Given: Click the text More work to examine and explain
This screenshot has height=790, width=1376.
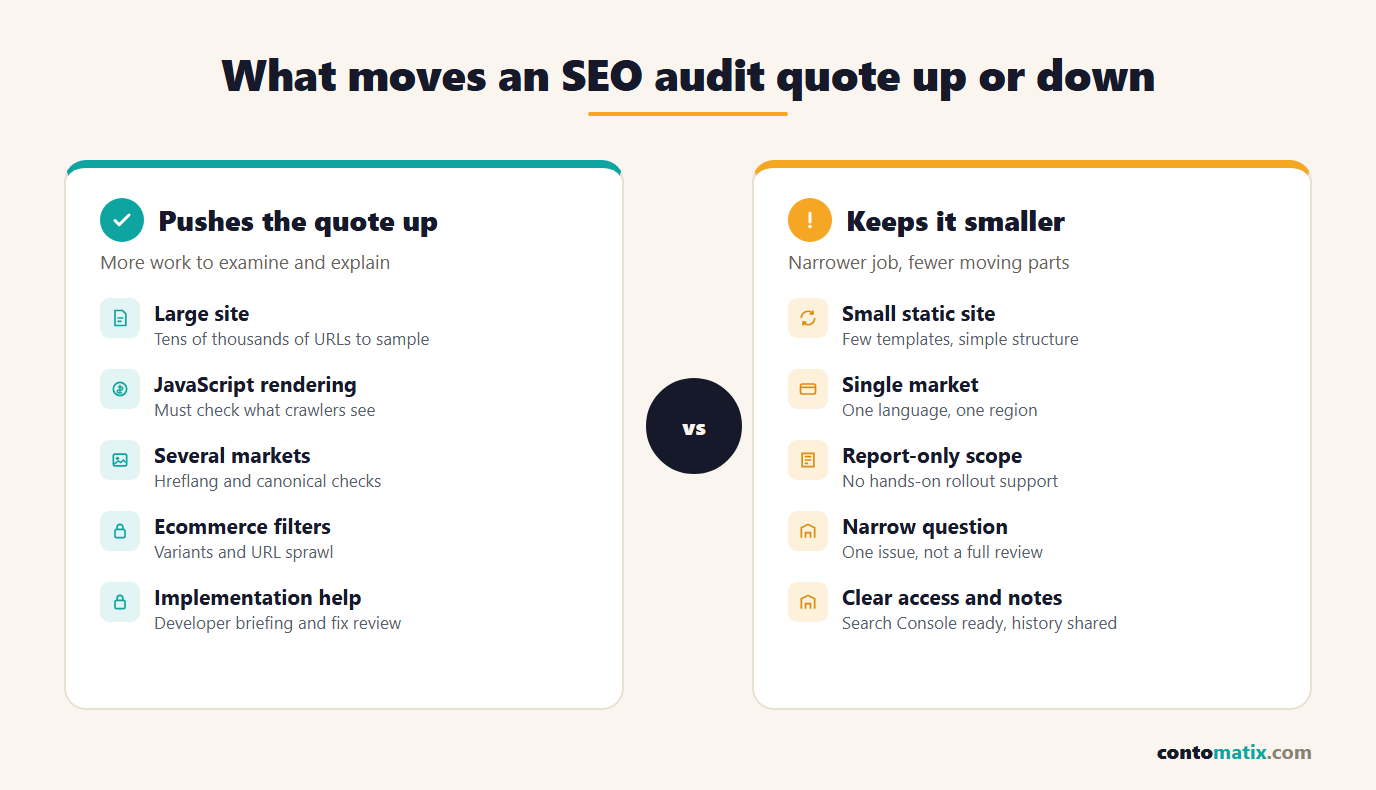Looking at the screenshot, I should 245,263.
